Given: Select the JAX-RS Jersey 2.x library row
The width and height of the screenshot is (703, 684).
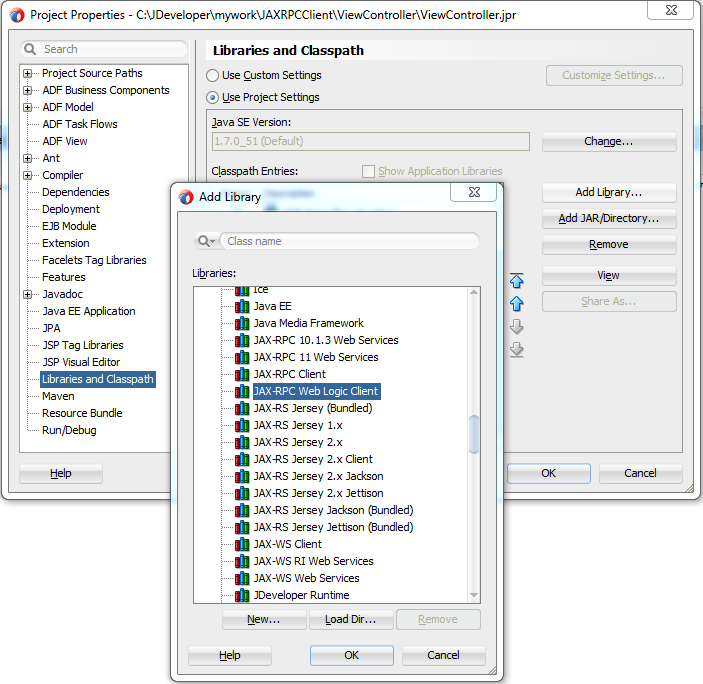Looking at the screenshot, I should pos(298,442).
